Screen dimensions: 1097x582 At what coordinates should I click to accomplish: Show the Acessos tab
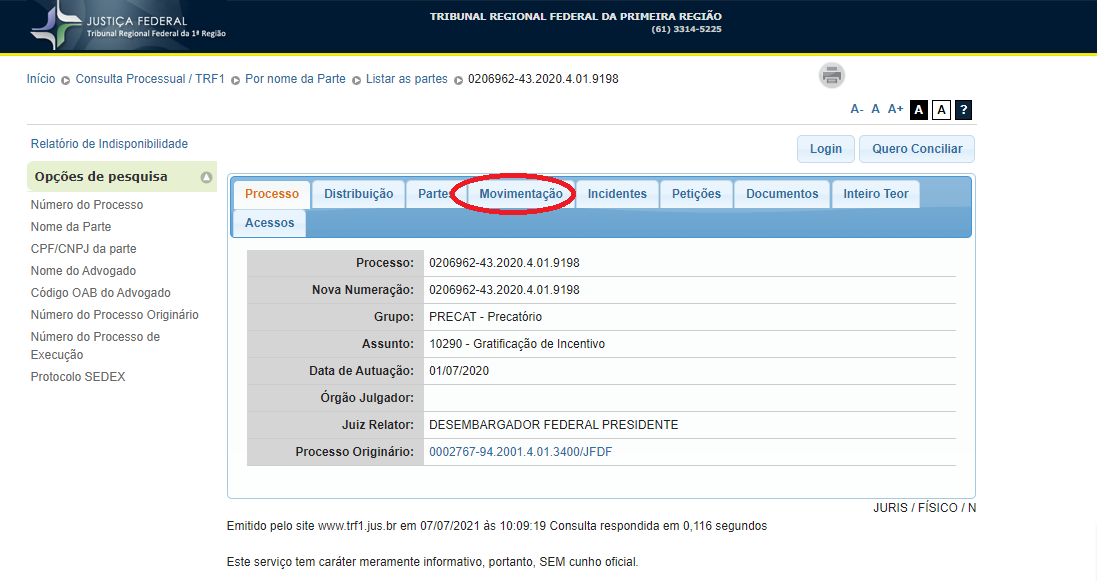pyautogui.click(x=269, y=223)
